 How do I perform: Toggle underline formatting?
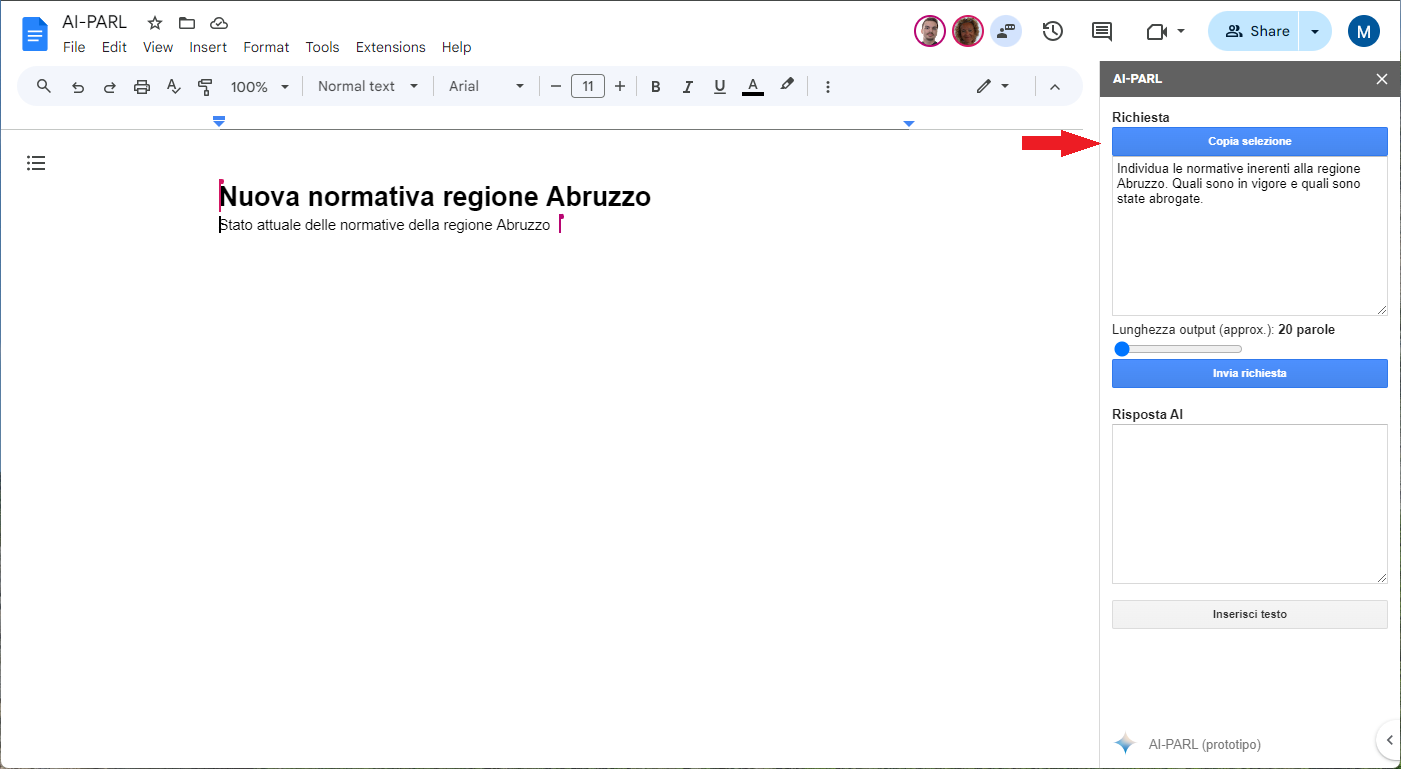(719, 87)
